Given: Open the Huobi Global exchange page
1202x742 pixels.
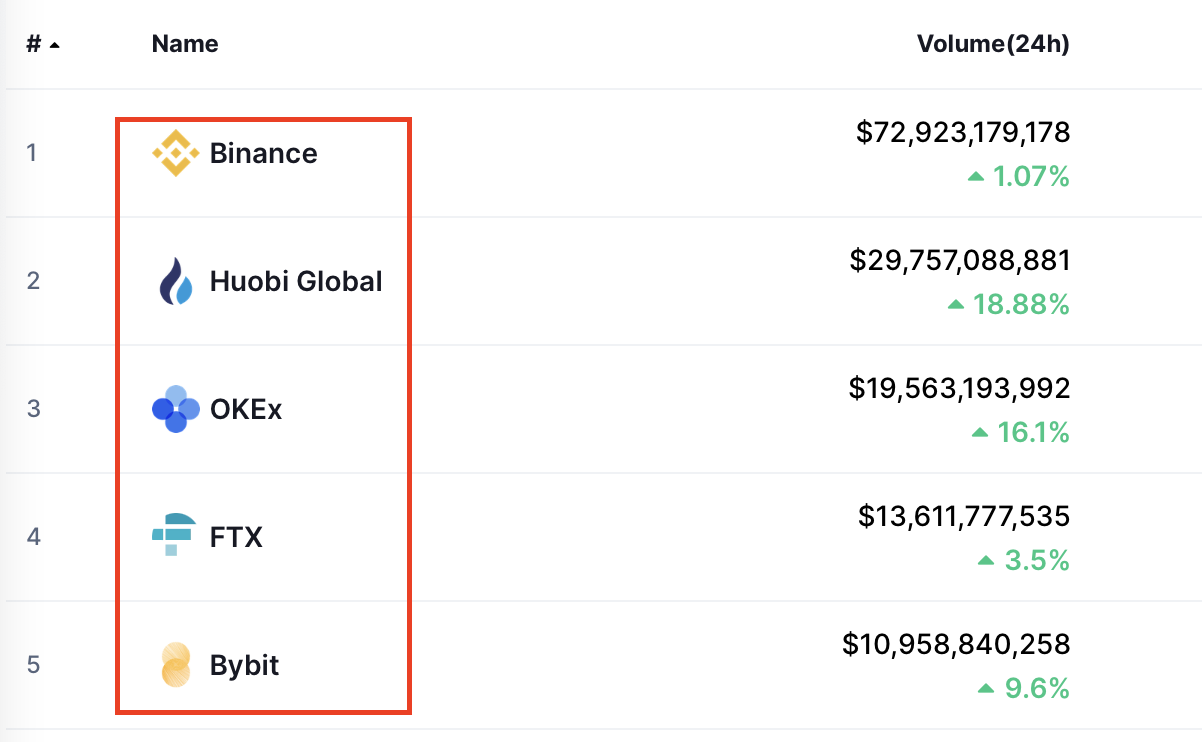Looking at the screenshot, I should click(x=296, y=281).
